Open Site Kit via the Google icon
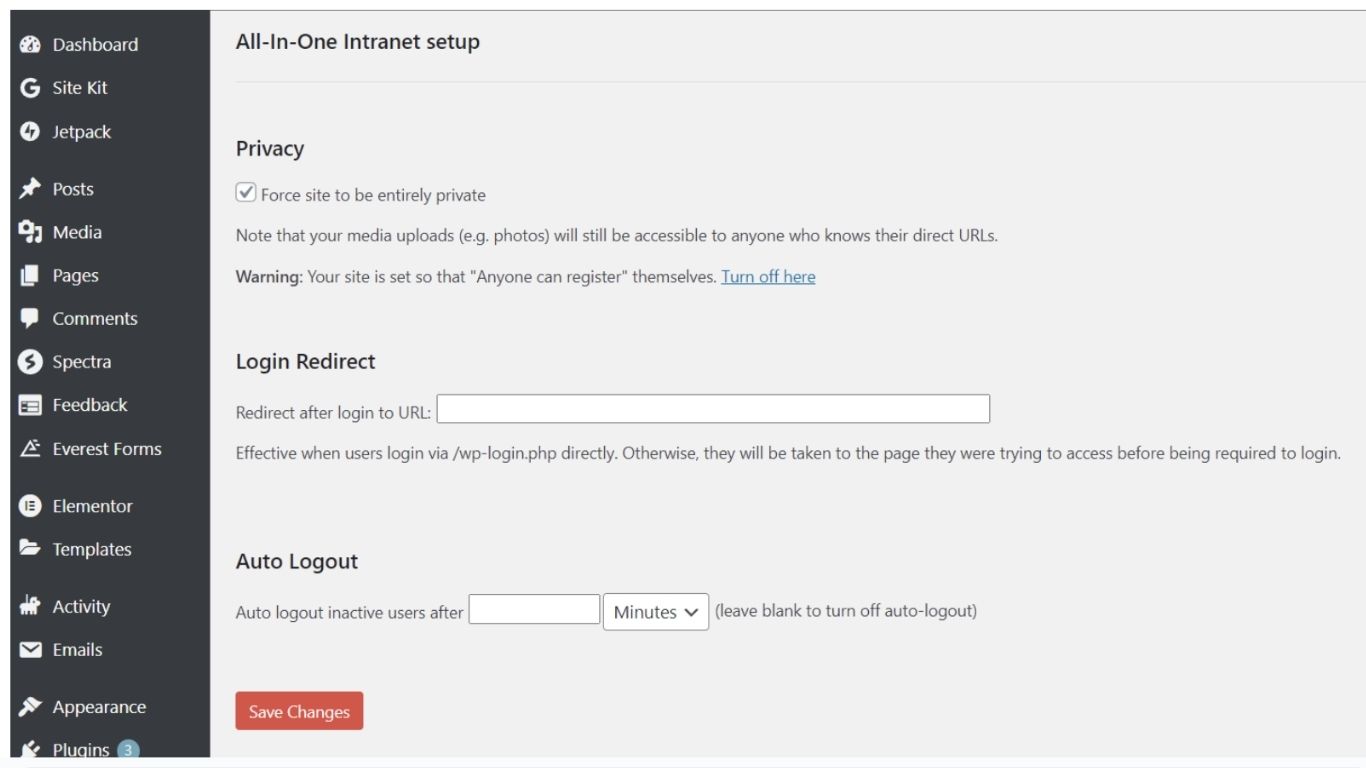Image resolution: width=1366 pixels, height=768 pixels. click(30, 88)
